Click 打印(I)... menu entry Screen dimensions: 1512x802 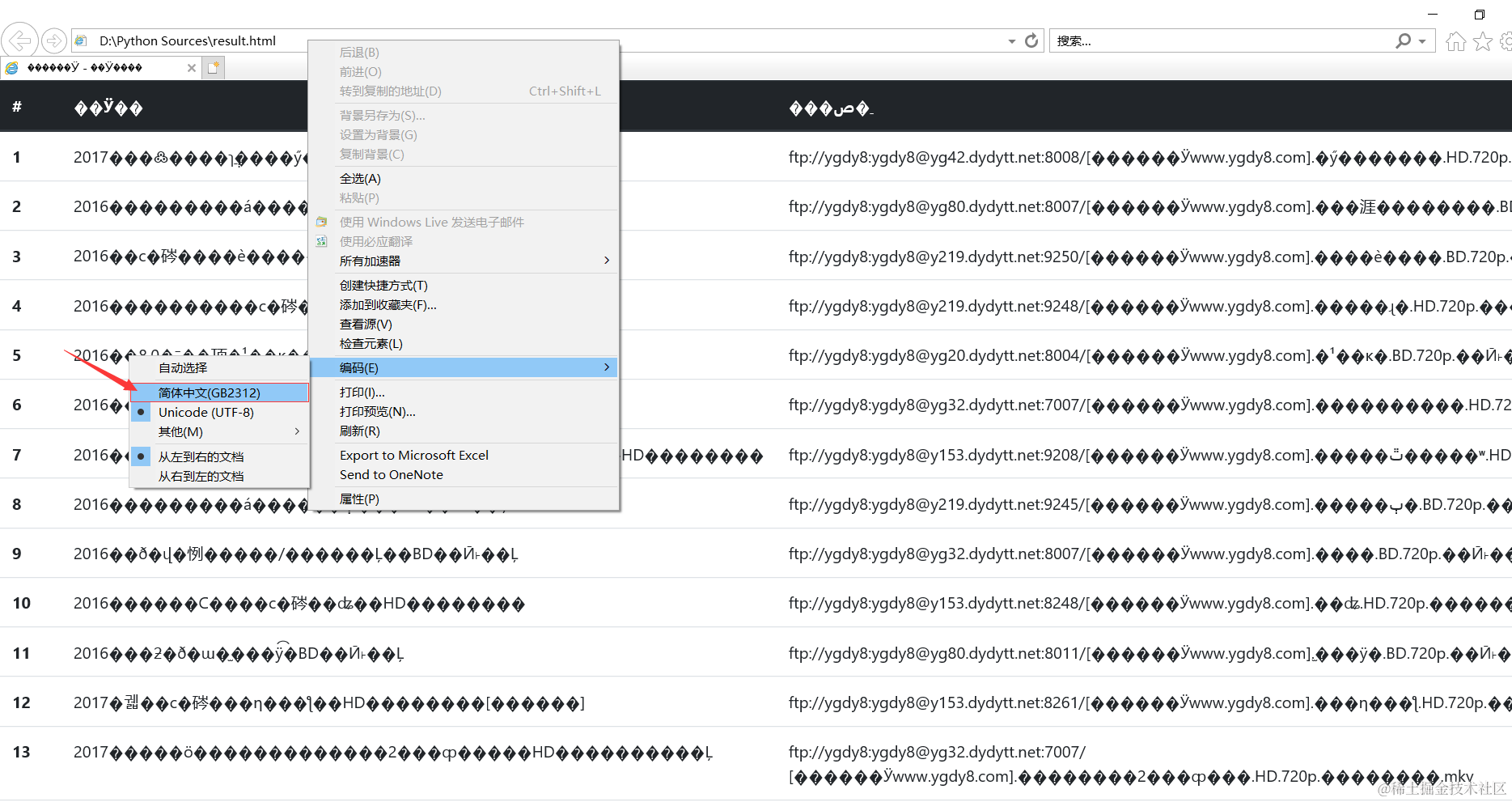[464, 392]
